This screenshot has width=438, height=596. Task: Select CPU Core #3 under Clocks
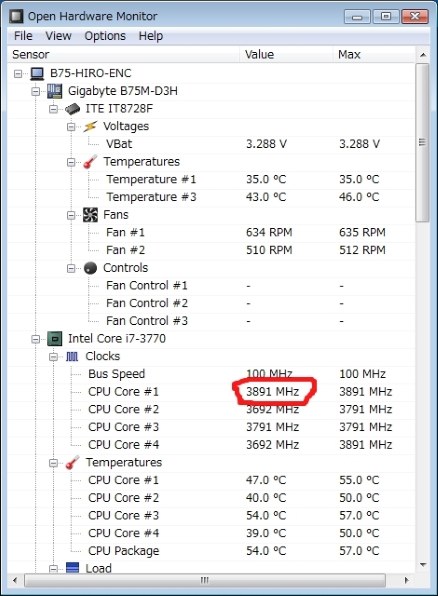tap(211, 427)
